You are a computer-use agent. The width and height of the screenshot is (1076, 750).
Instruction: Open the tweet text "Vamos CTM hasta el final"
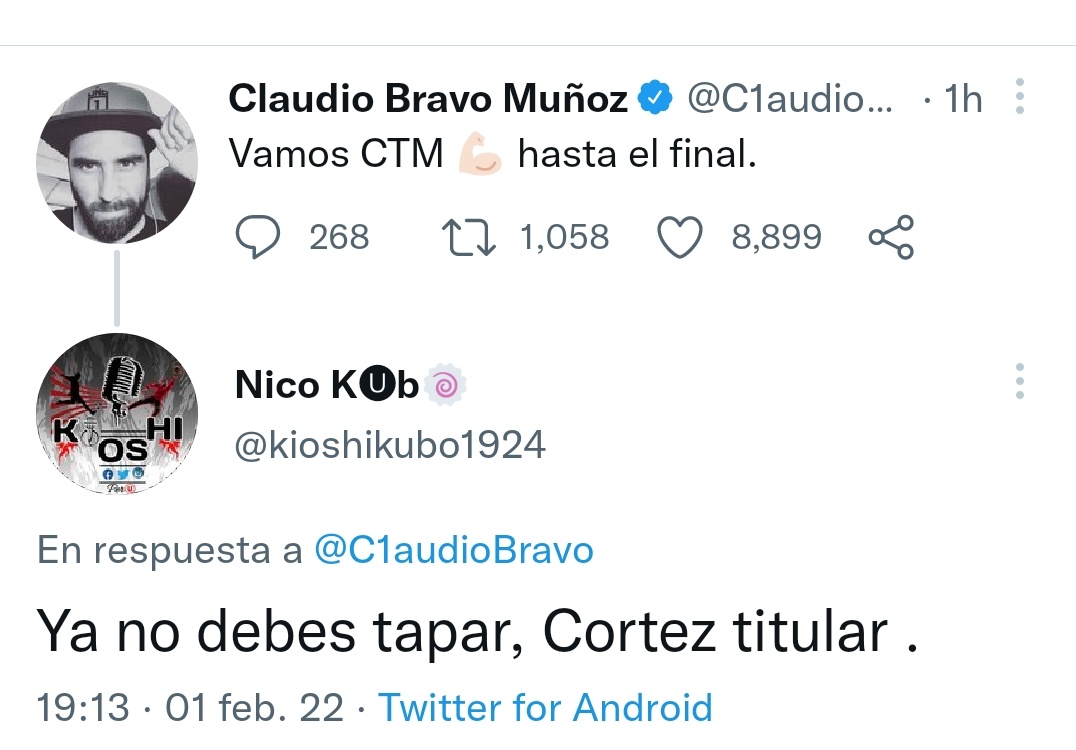click(x=492, y=155)
